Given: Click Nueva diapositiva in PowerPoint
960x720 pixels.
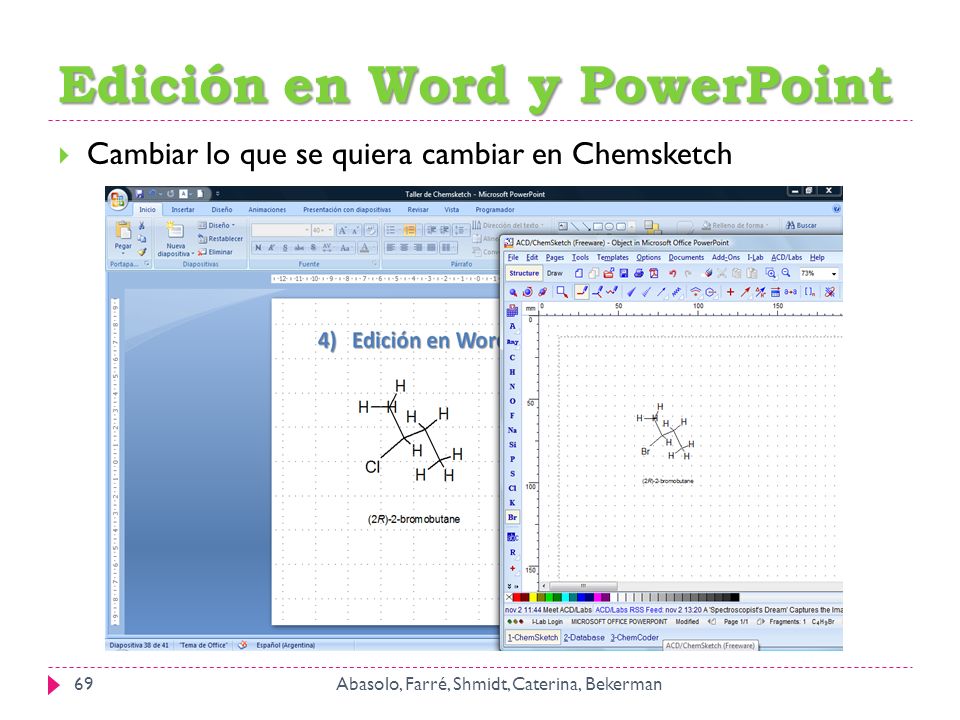Looking at the screenshot, I should pyautogui.click(x=175, y=239).
